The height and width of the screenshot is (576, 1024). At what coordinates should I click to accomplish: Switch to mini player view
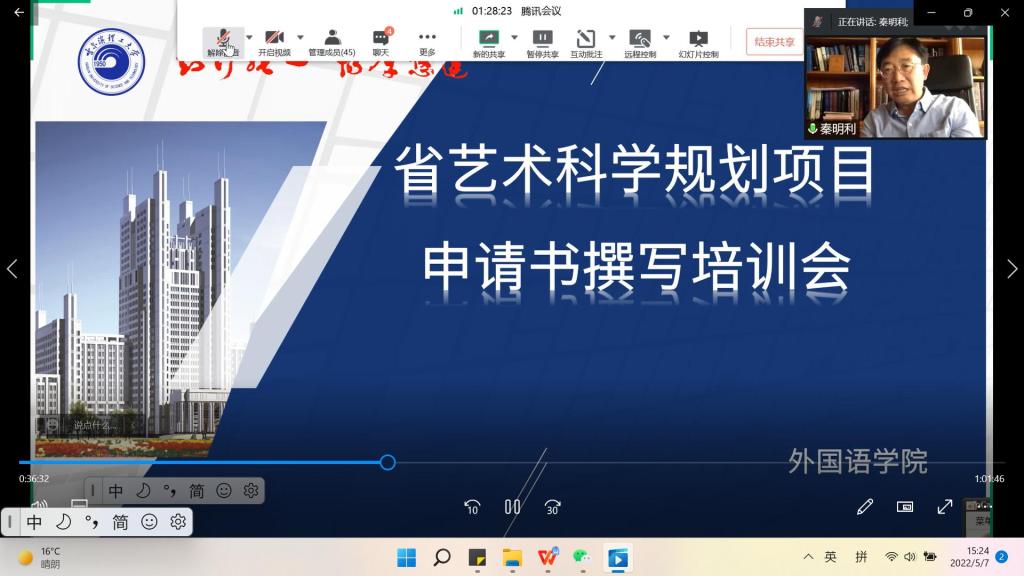tap(905, 507)
